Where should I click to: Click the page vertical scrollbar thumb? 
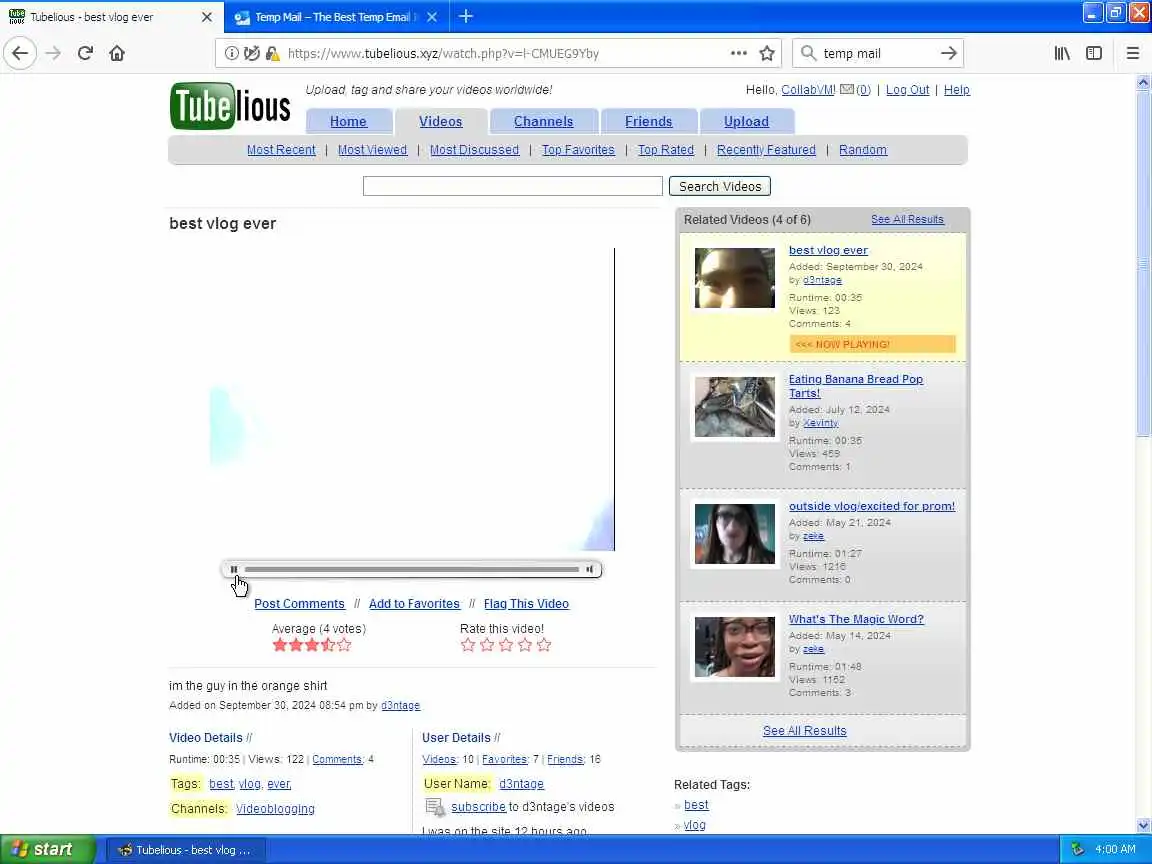click(1143, 264)
